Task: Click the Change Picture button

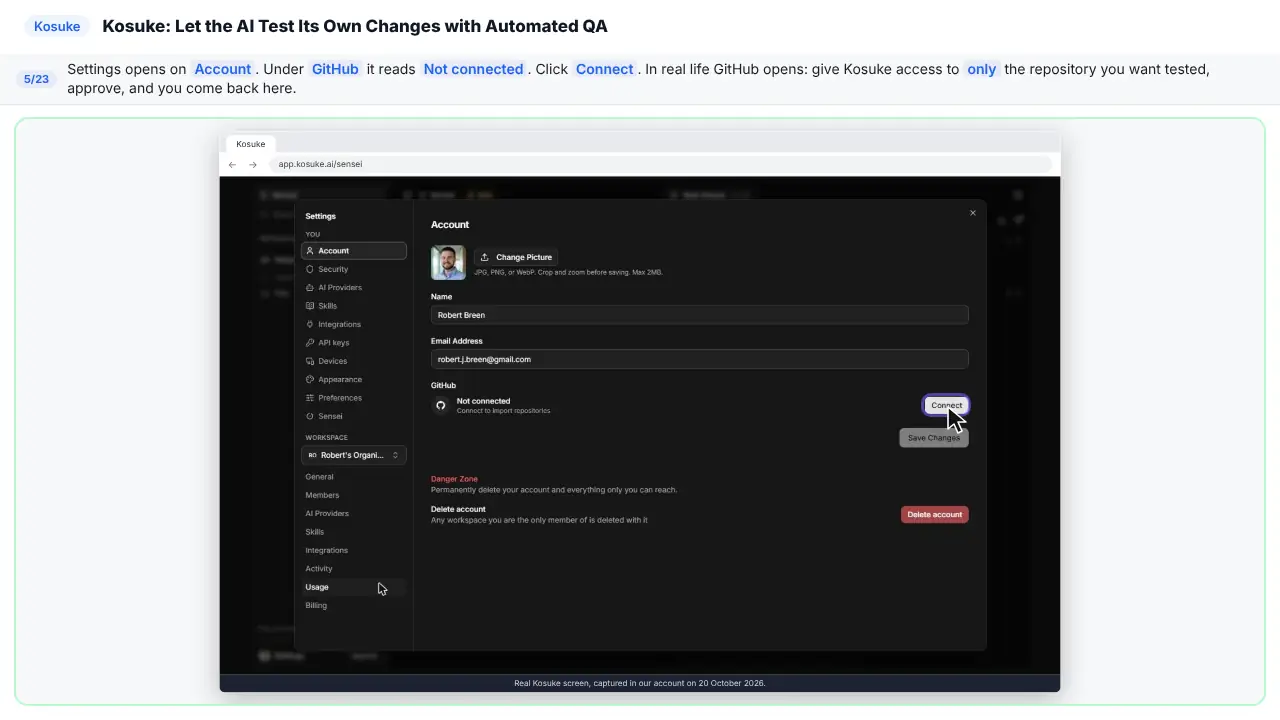Action: point(516,257)
